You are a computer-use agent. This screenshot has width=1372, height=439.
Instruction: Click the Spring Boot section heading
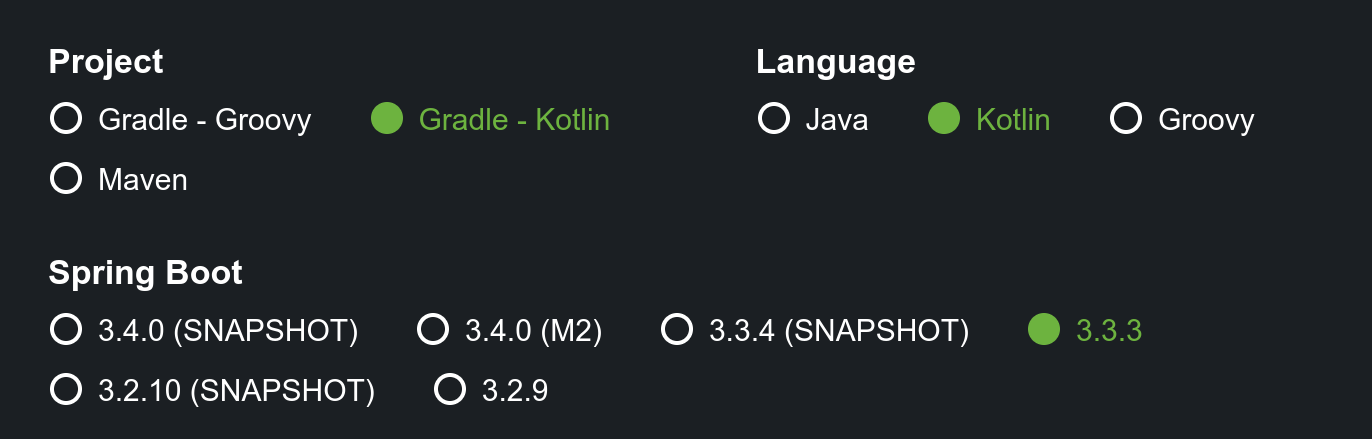pos(146,272)
